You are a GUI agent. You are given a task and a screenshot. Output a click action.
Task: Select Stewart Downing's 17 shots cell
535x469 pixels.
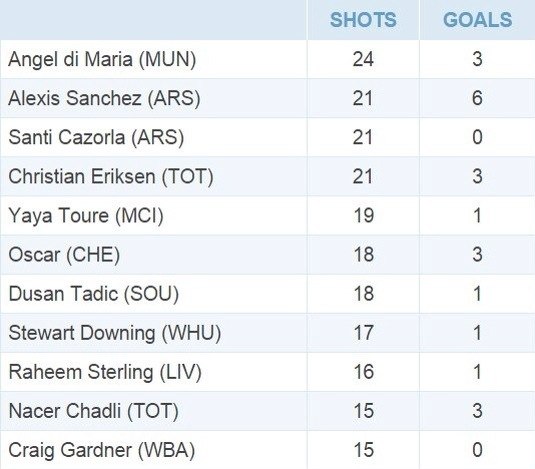click(x=363, y=333)
